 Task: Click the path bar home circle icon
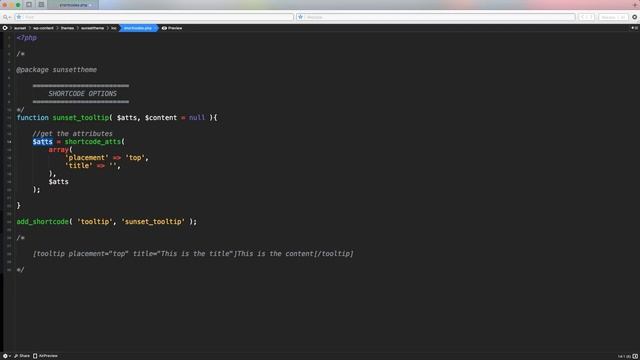[x=5, y=28]
